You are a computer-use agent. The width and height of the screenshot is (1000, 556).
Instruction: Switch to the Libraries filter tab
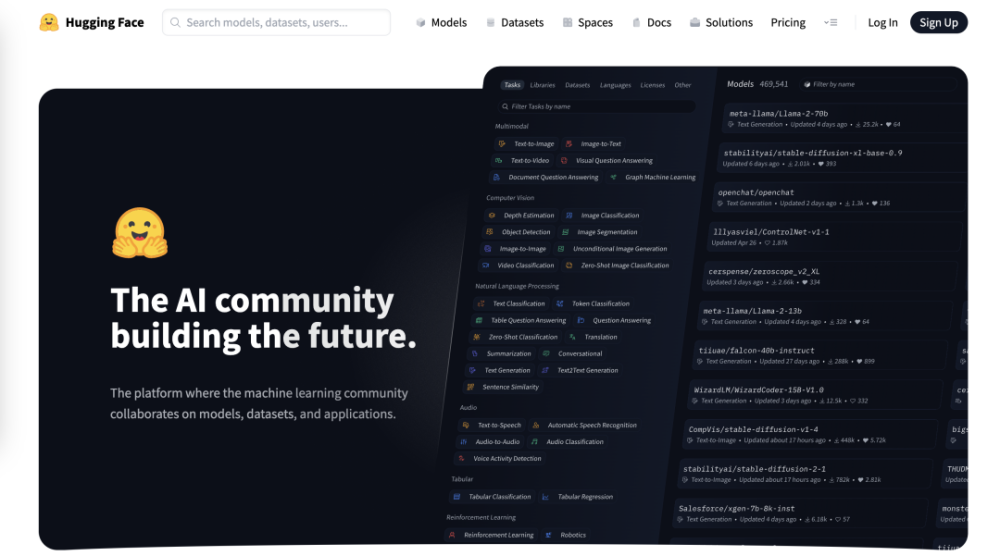[x=543, y=85]
